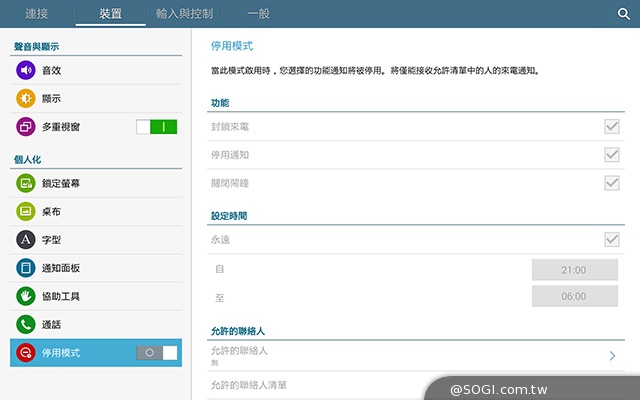Turn off the 多重視窗 toggle switch
This screenshot has height=400, width=640.
point(156,127)
